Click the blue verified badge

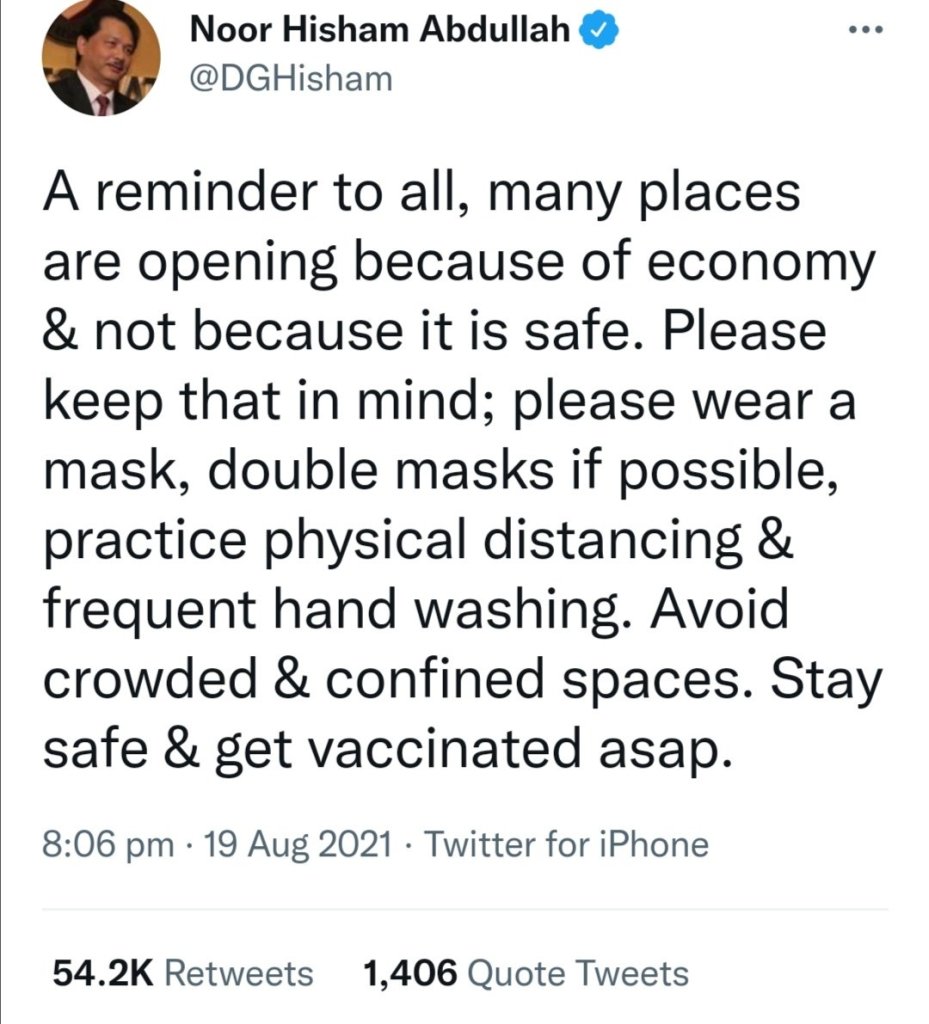point(599,31)
